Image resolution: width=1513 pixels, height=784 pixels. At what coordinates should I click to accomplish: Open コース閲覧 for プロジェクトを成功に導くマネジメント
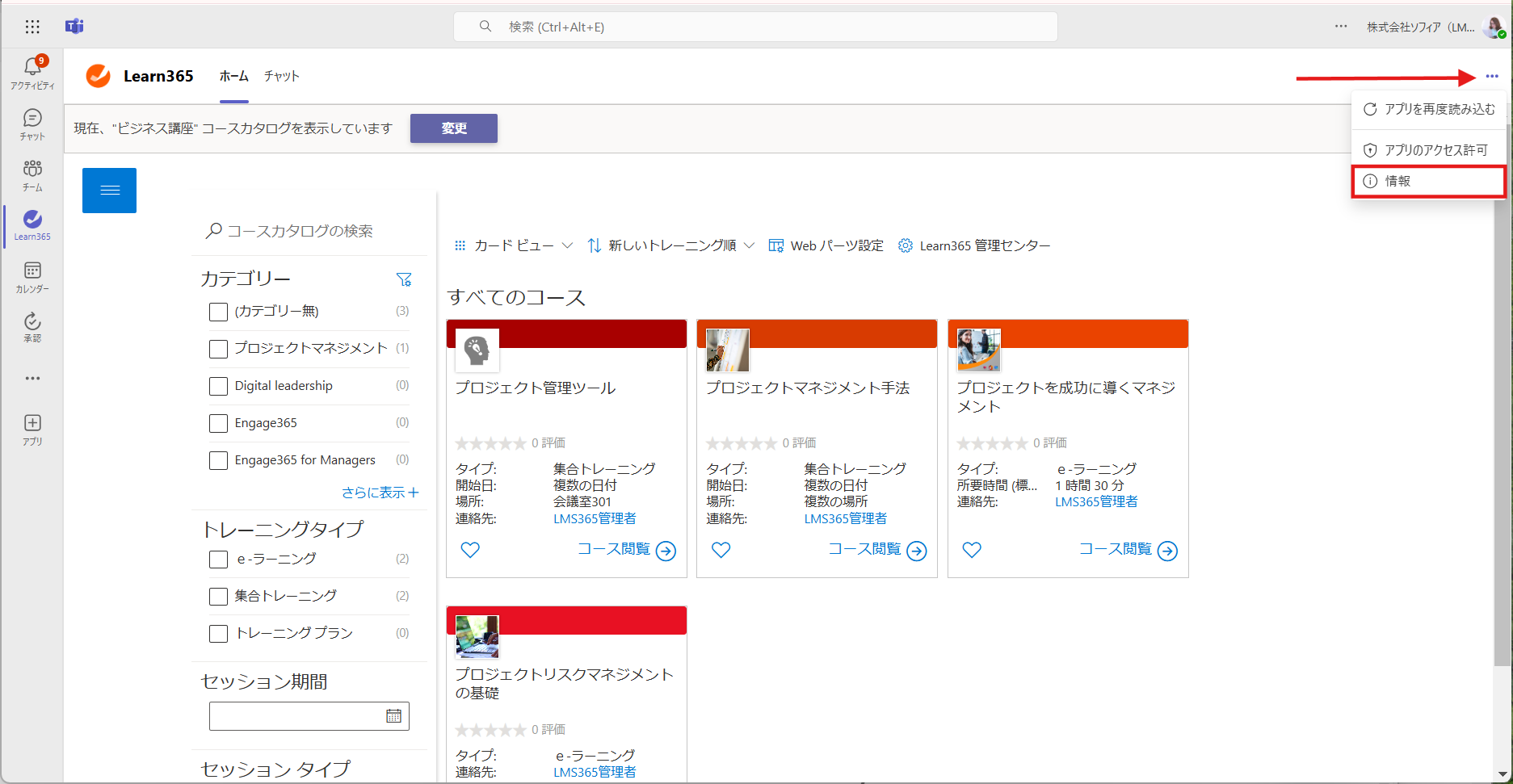1128,550
